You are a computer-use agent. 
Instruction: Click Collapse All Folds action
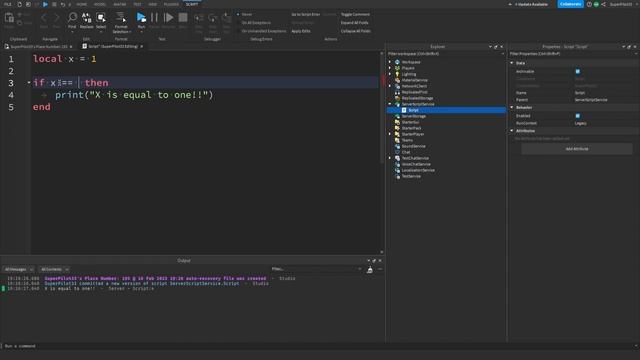[356, 31]
